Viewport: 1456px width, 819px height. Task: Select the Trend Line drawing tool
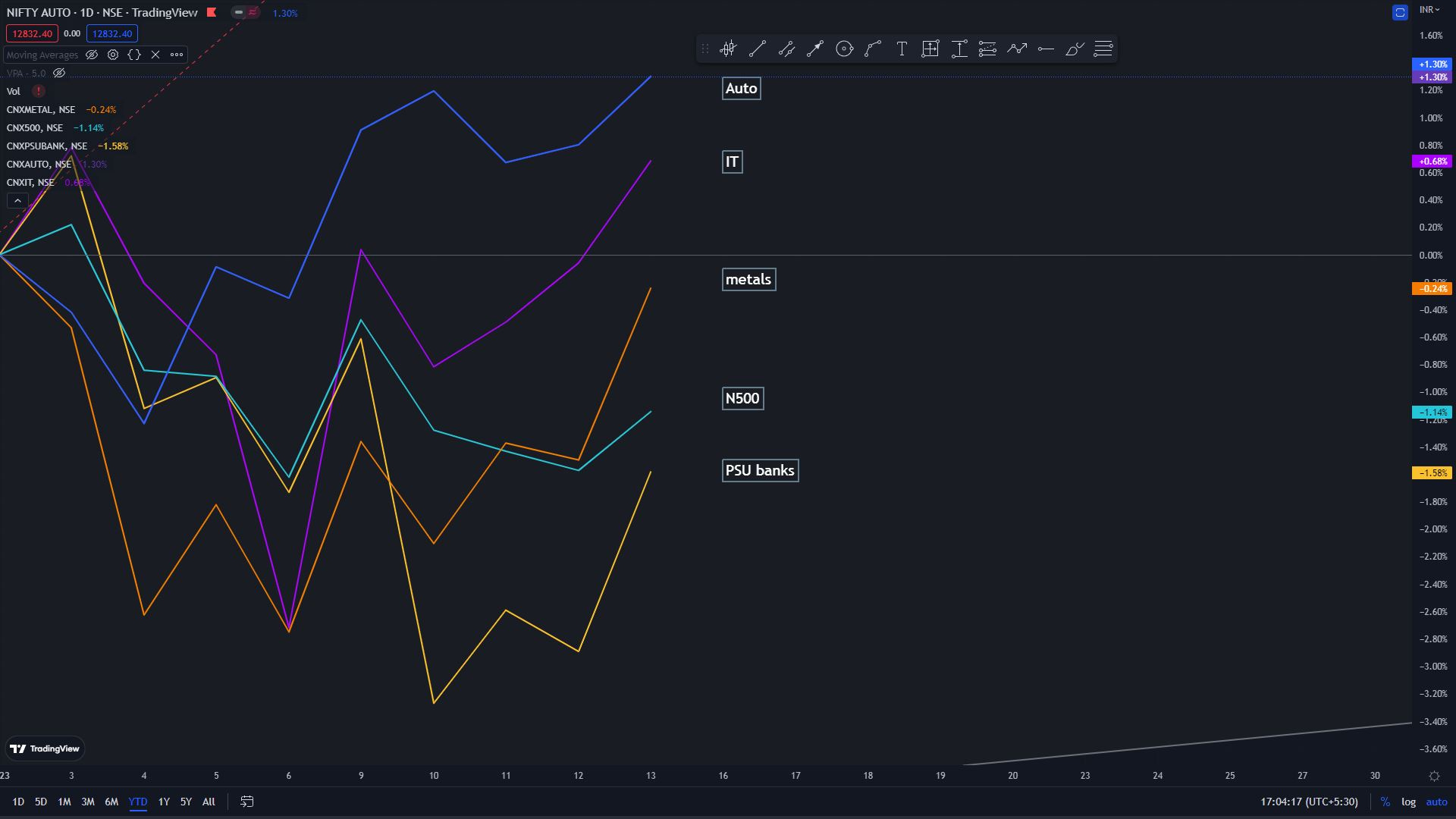(758, 49)
